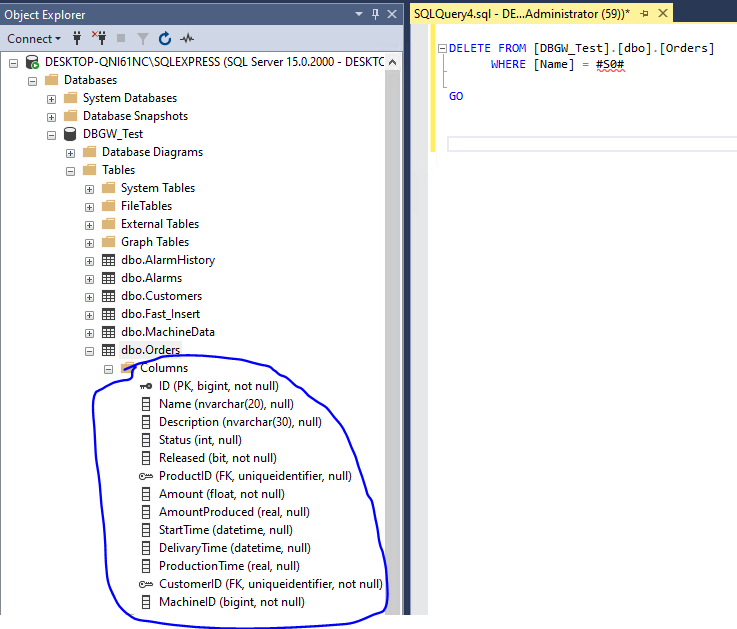This screenshot has width=737, height=629.
Task: Click the foreign key icon beside CustomerID
Action: pyautogui.click(x=146, y=584)
